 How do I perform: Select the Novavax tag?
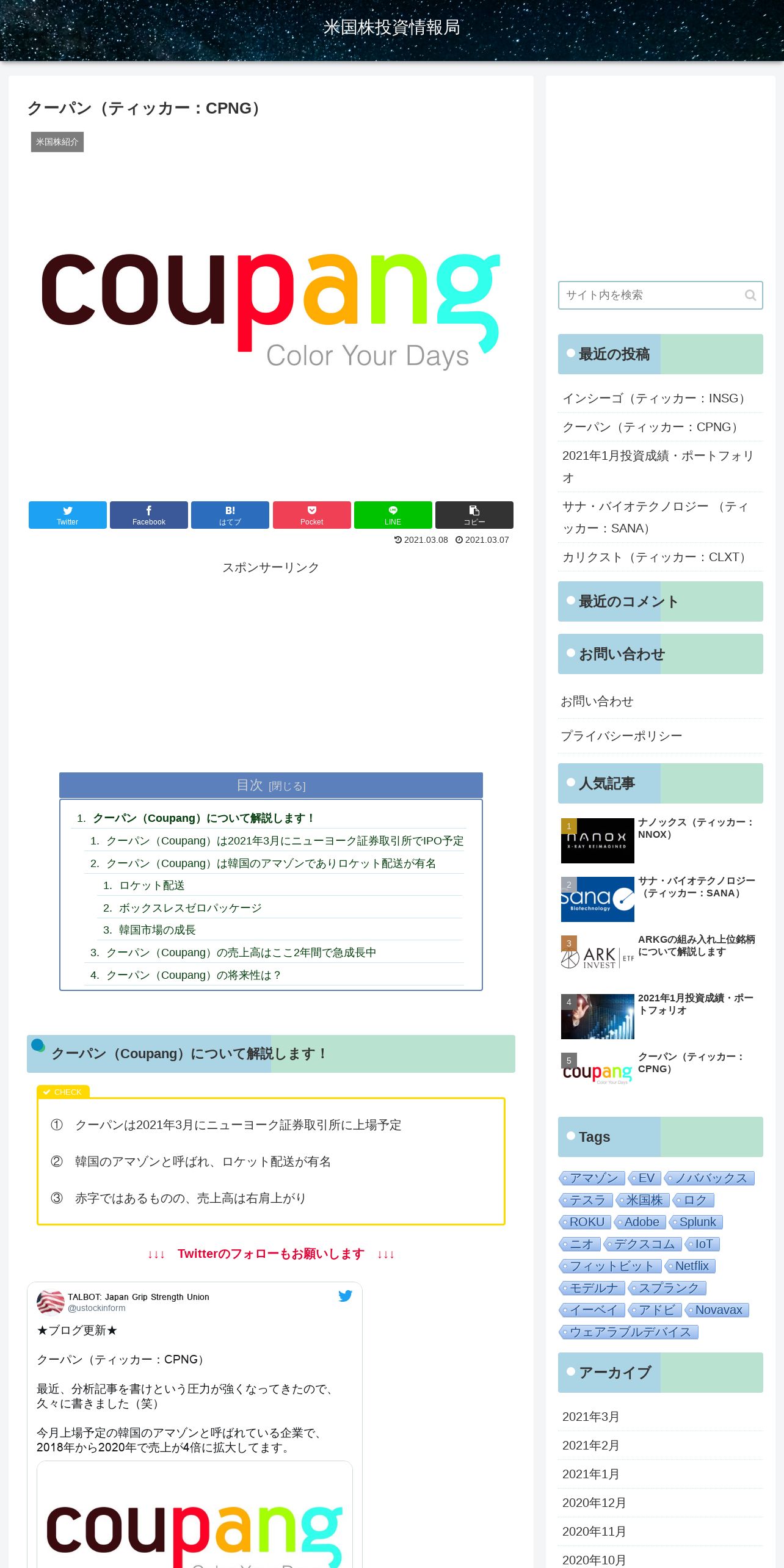pos(717,1310)
